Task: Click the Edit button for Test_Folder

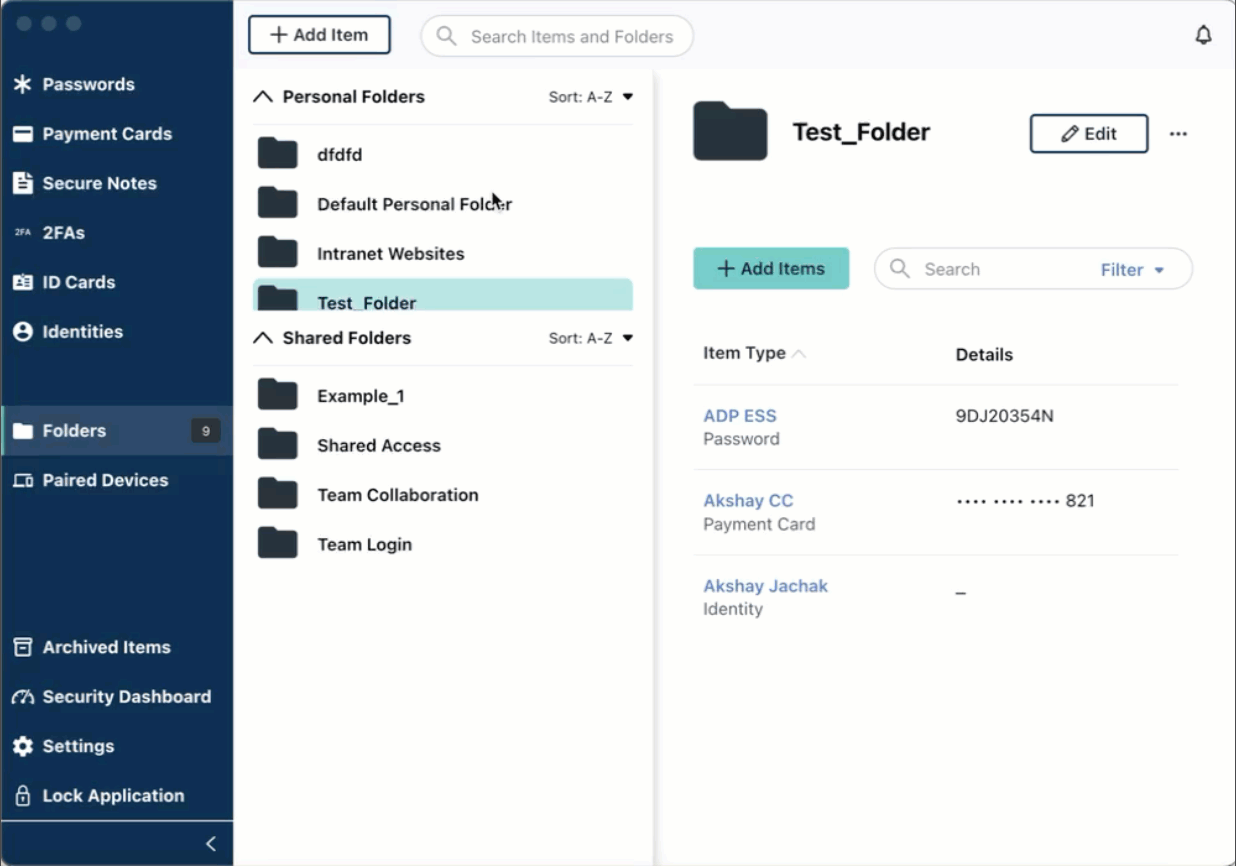Action: pos(1088,133)
